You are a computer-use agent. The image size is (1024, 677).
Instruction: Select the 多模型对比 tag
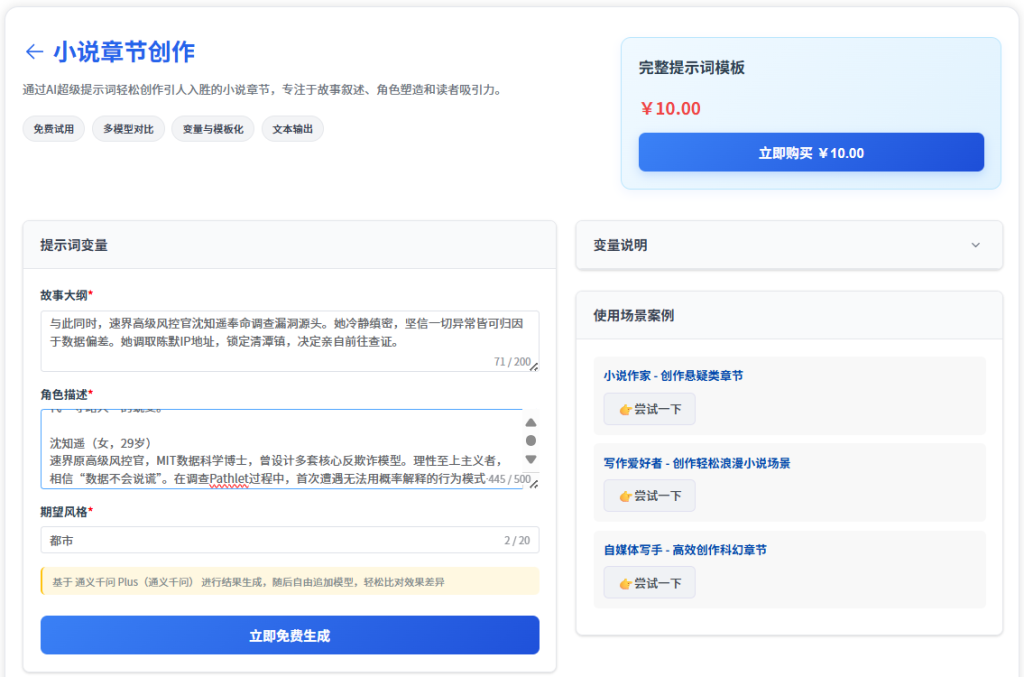pos(128,129)
